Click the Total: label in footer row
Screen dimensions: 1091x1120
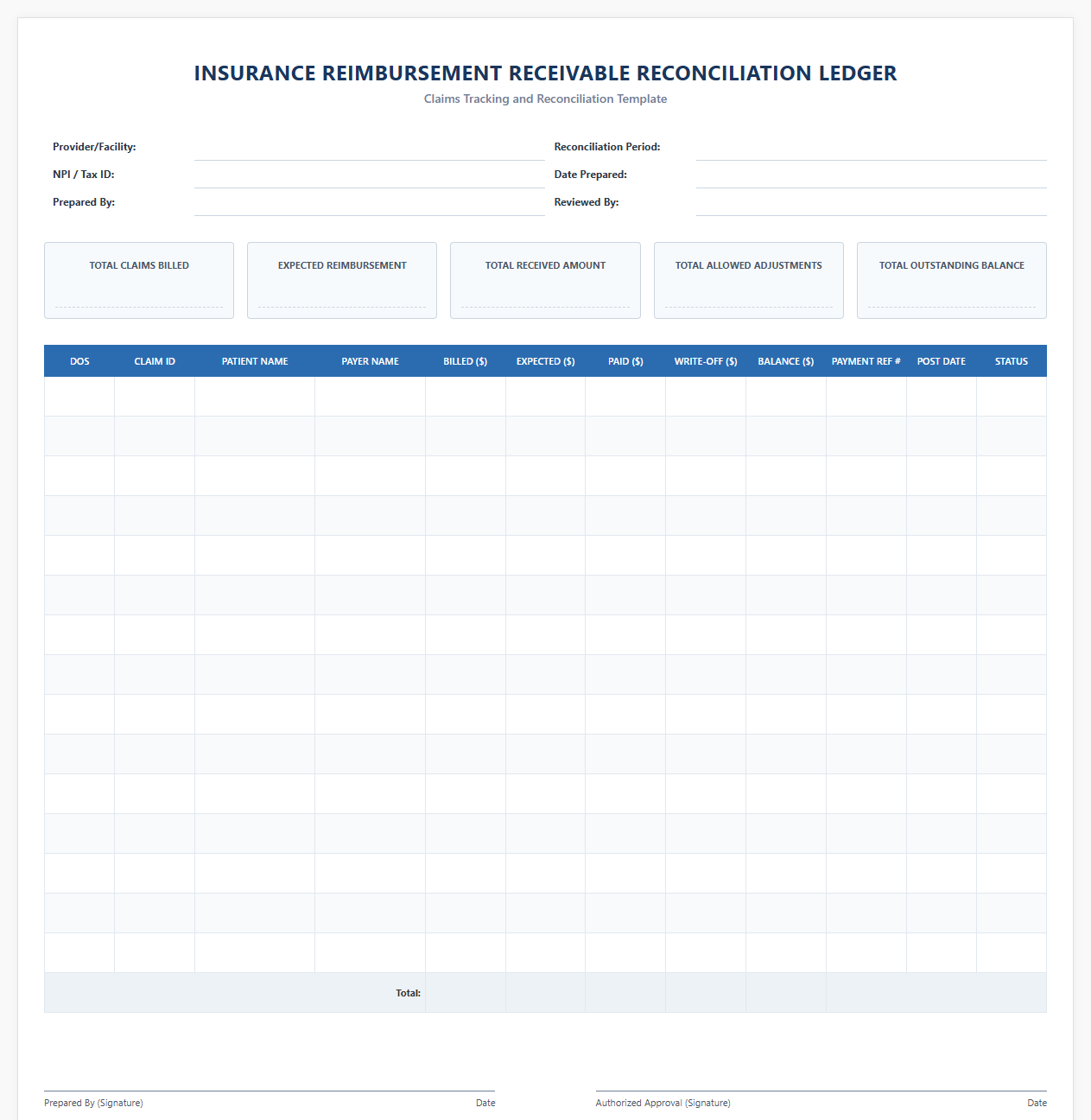pyautogui.click(x=408, y=993)
